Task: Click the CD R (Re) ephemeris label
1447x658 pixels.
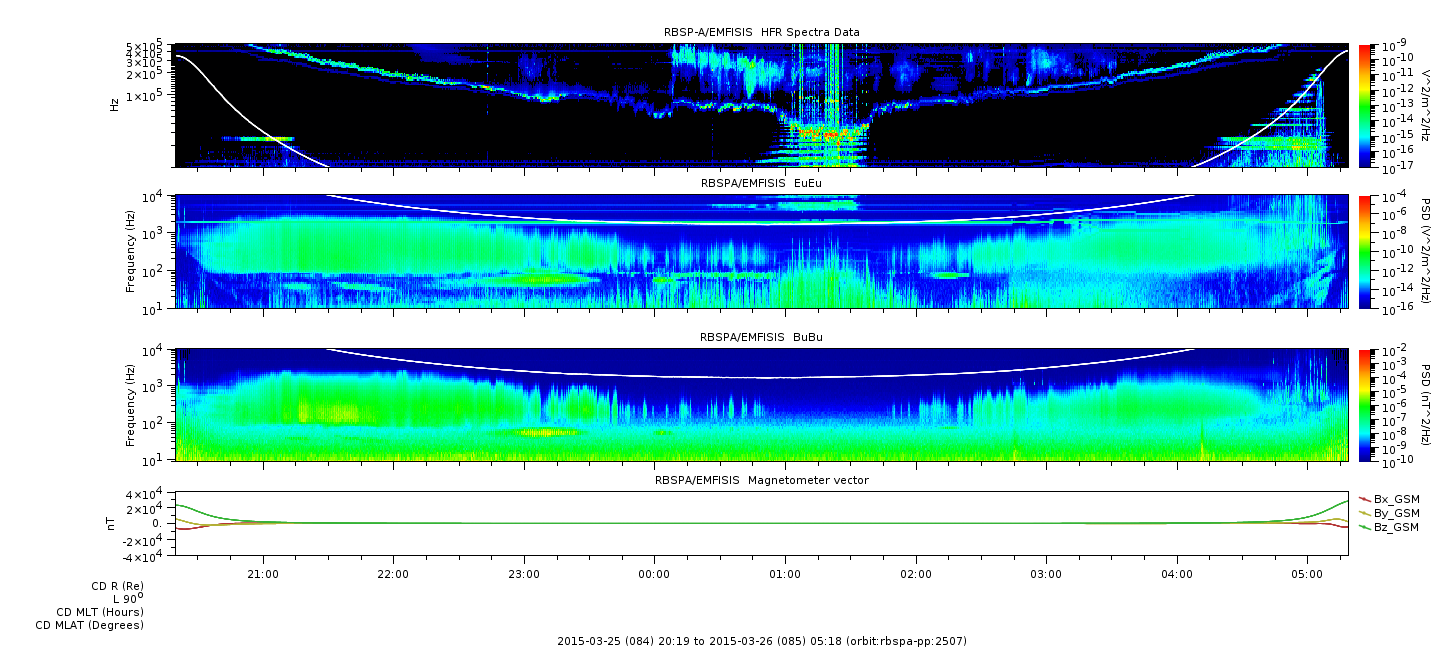Action: [117, 585]
